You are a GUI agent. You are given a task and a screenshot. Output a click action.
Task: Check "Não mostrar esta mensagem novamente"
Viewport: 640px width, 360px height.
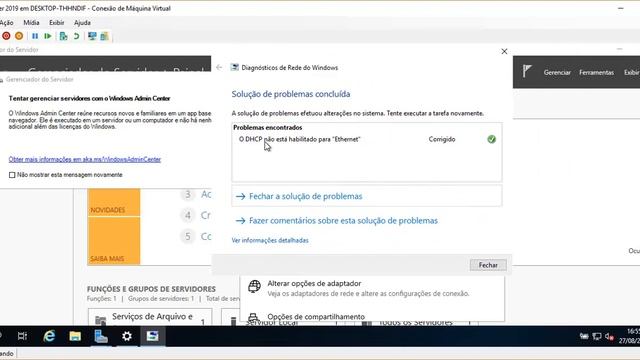[x=12, y=175]
